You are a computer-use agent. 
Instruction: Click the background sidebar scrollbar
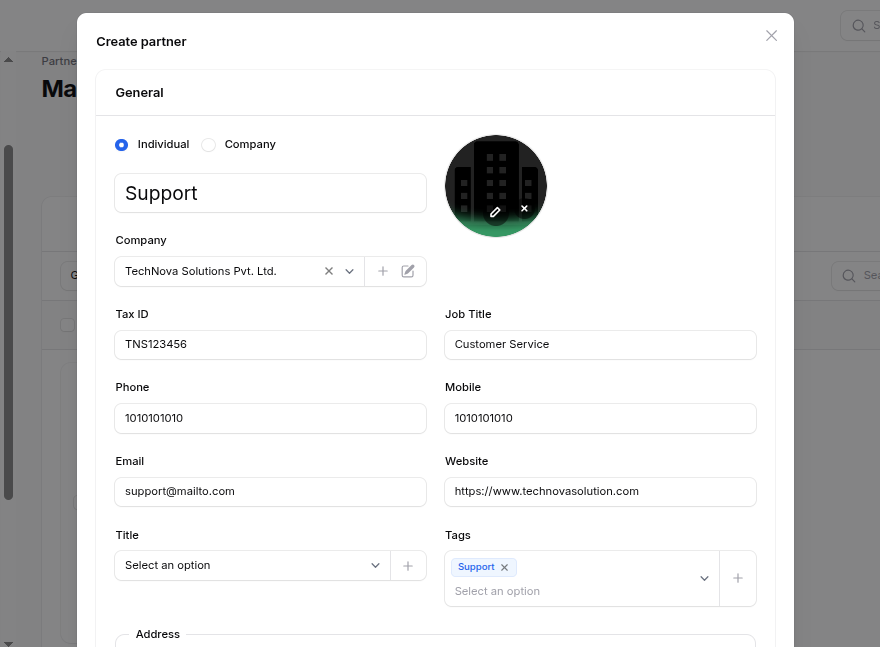pos(8,322)
